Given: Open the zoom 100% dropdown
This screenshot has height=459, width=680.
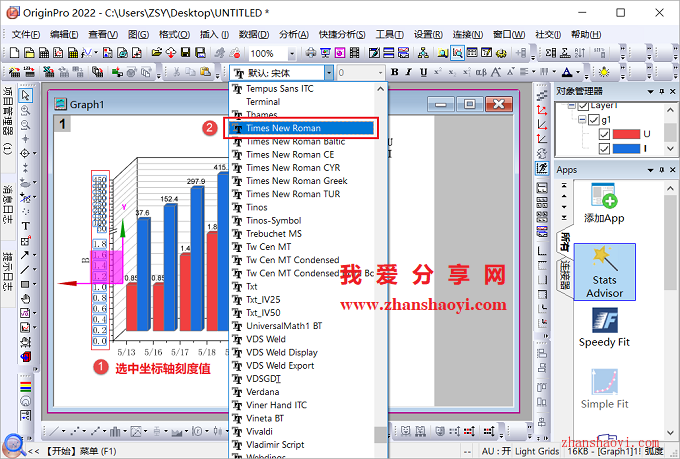Looking at the screenshot, I should pos(291,54).
